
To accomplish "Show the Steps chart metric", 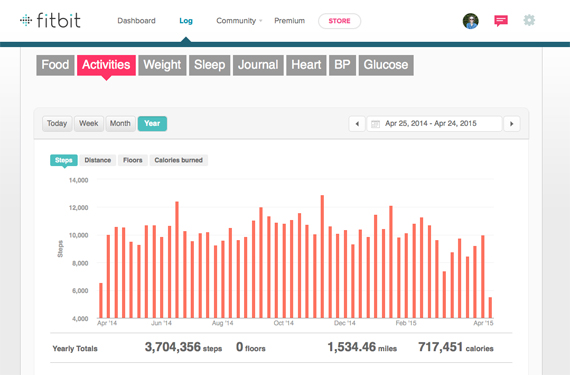I will (64, 160).
